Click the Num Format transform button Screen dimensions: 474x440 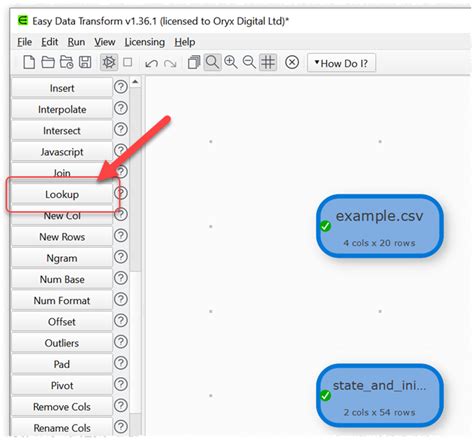coord(62,301)
